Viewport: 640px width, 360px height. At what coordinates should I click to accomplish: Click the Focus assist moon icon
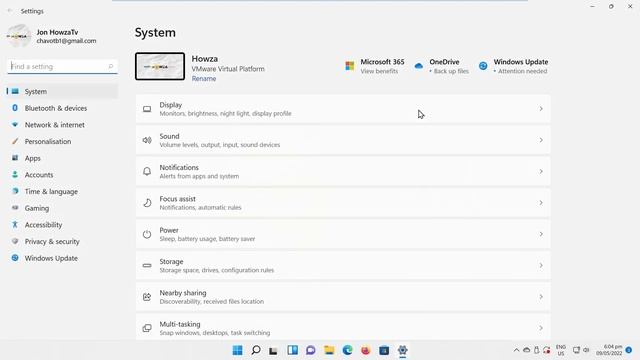point(147,203)
